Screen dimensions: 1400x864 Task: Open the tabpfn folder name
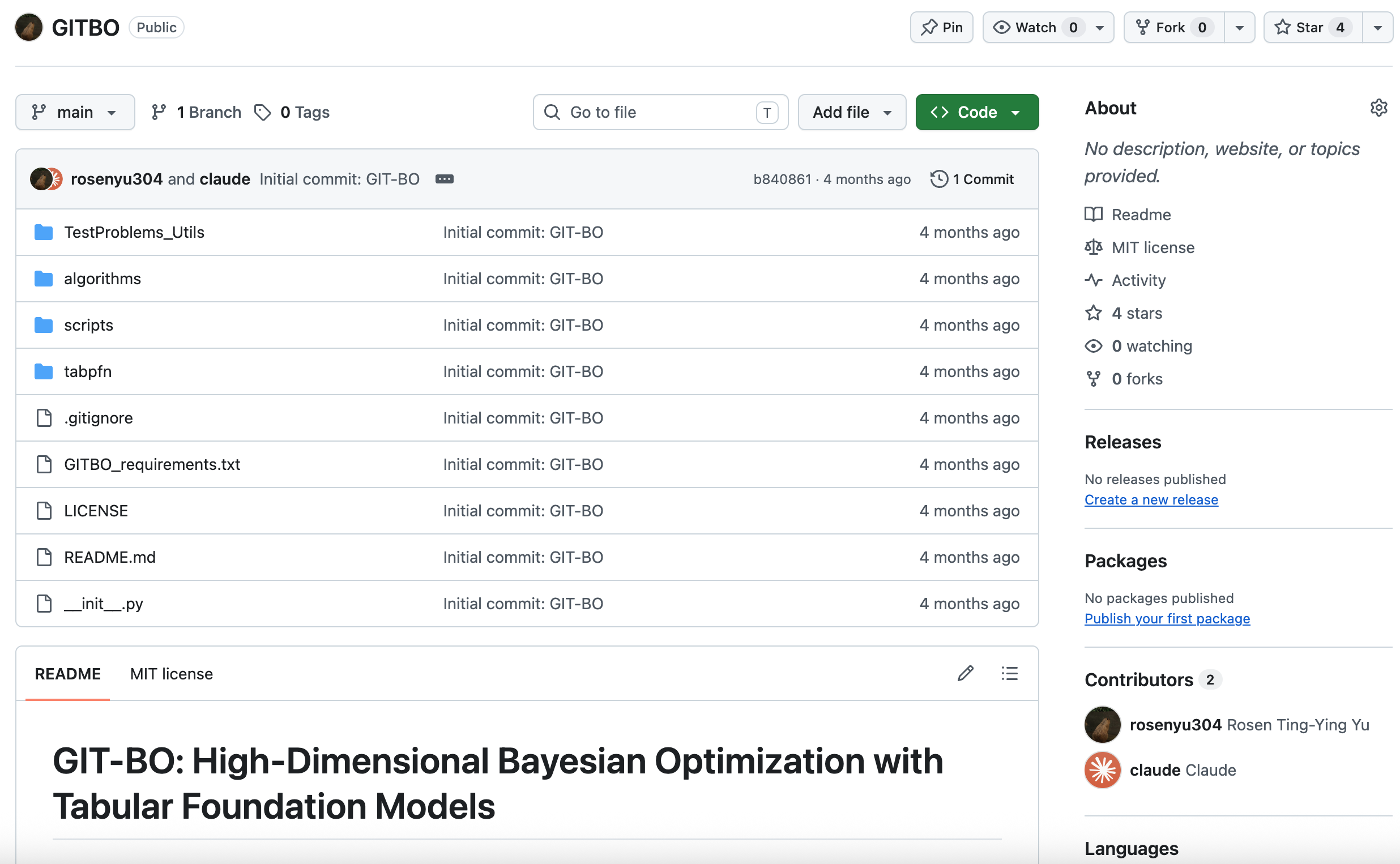coord(87,371)
